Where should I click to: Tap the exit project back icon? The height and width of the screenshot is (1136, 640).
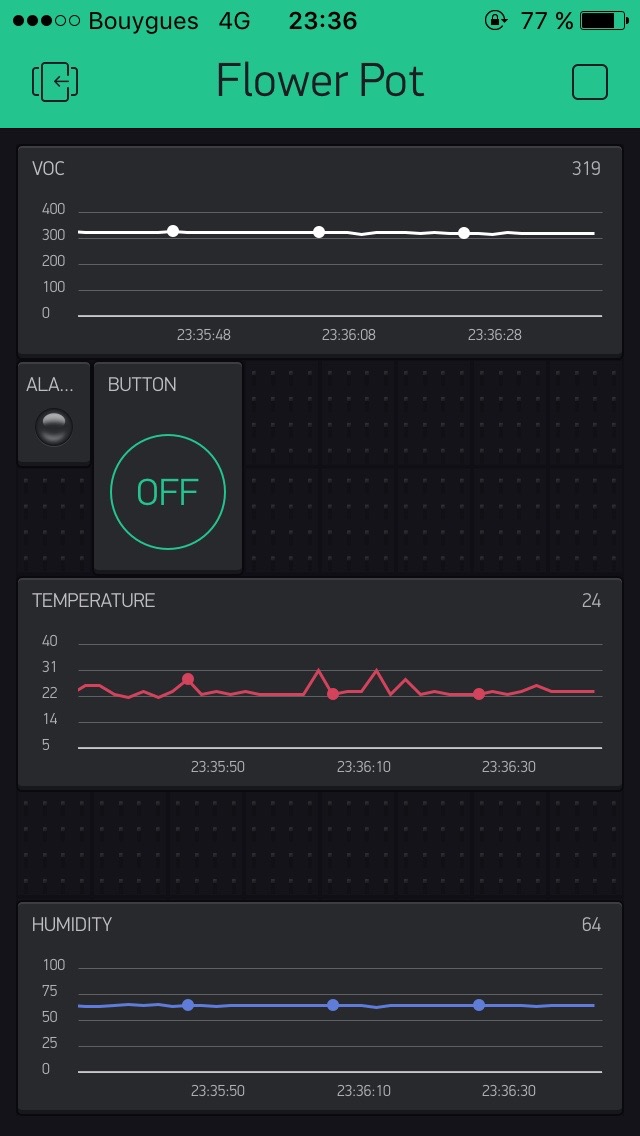click(56, 82)
